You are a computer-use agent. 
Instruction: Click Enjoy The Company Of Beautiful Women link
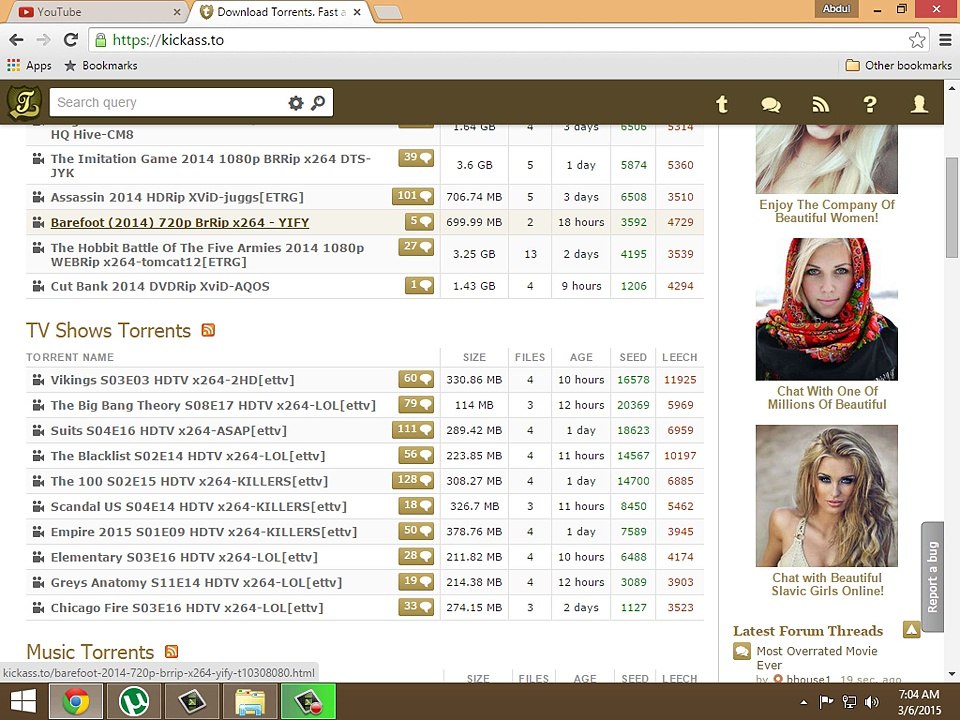point(827,211)
